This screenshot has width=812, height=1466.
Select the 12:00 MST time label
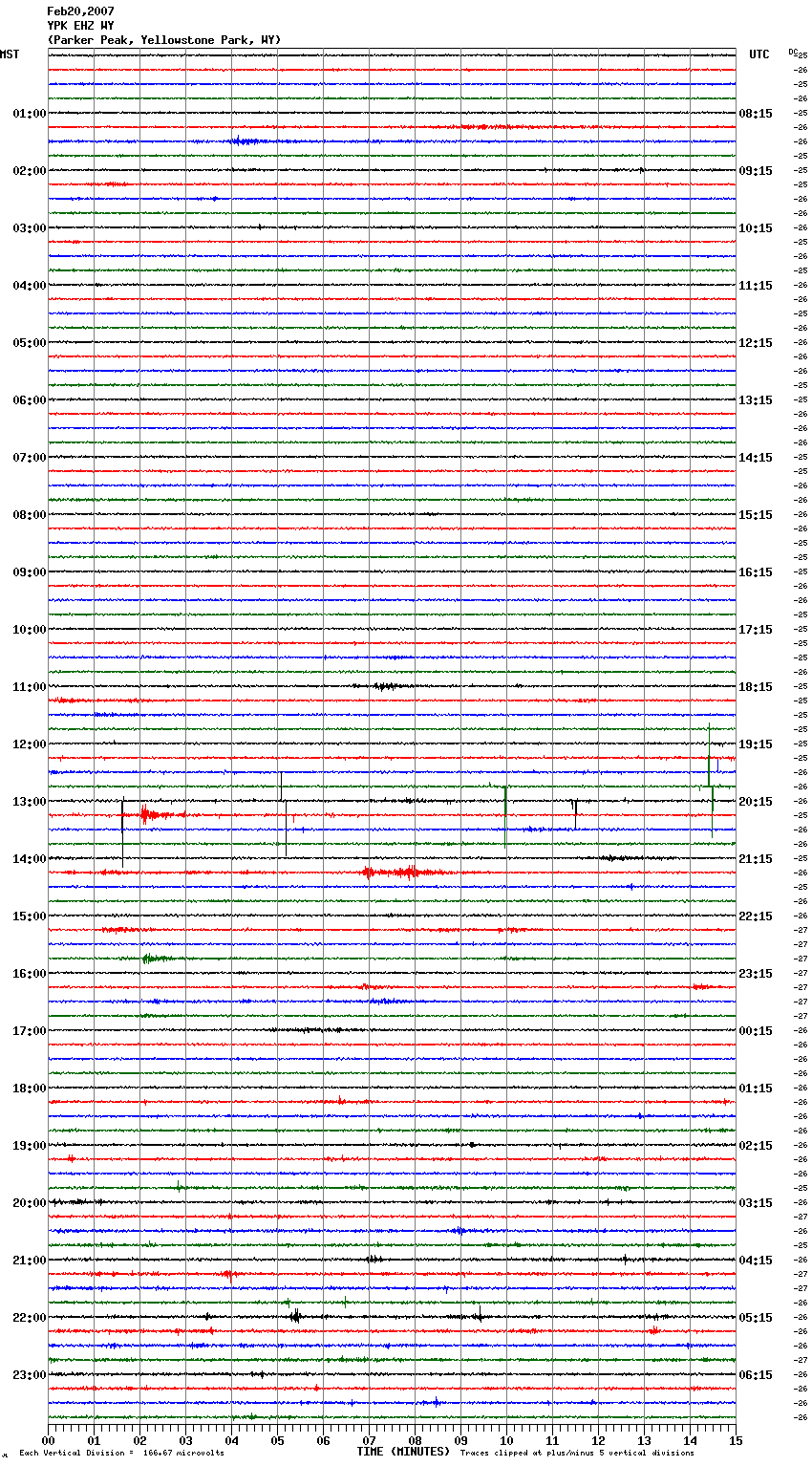point(30,744)
